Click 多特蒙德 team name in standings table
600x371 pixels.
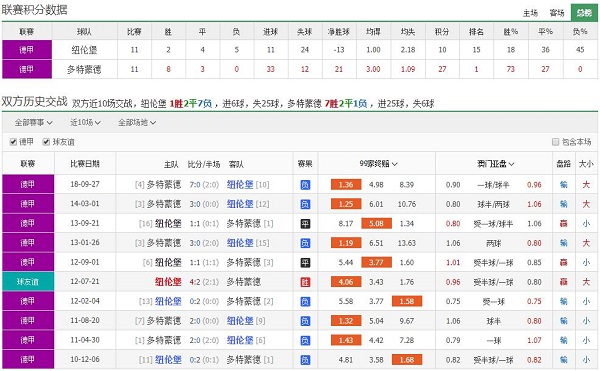coord(84,69)
